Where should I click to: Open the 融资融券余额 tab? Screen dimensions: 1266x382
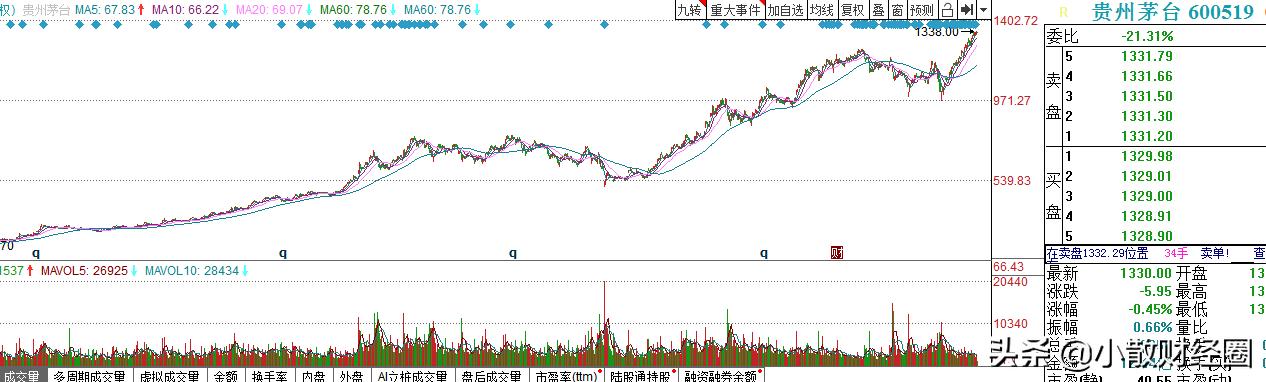pos(721,376)
